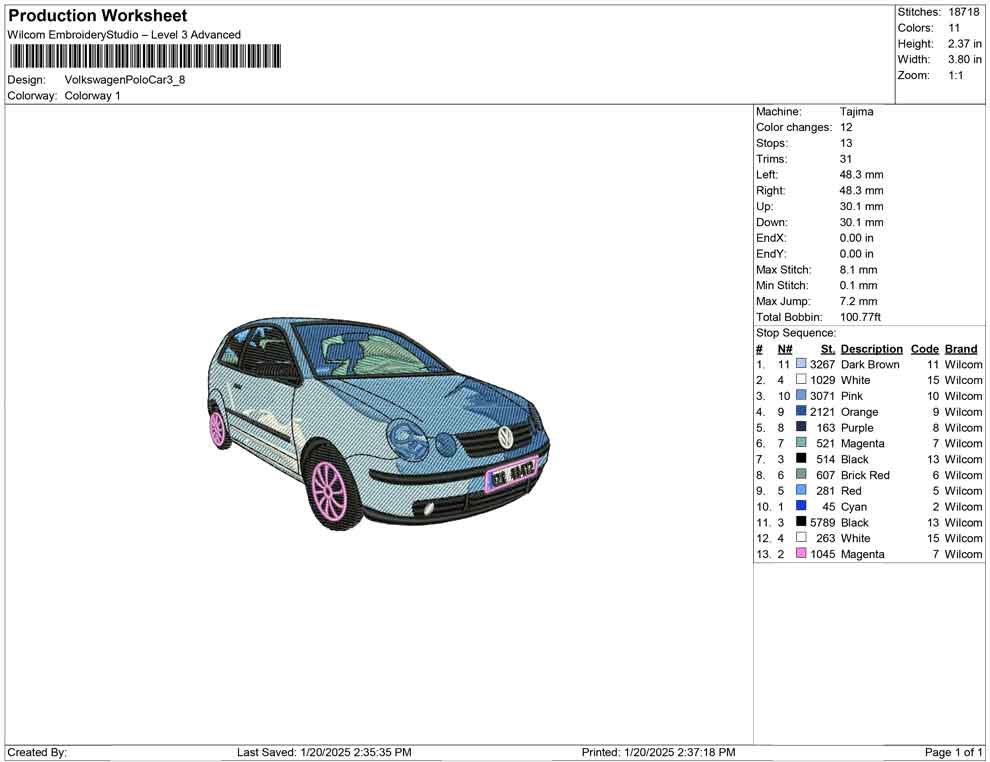Screen dimensions: 990x762
Task: Click the Production Worksheet title
Action: pyautogui.click(x=97, y=16)
